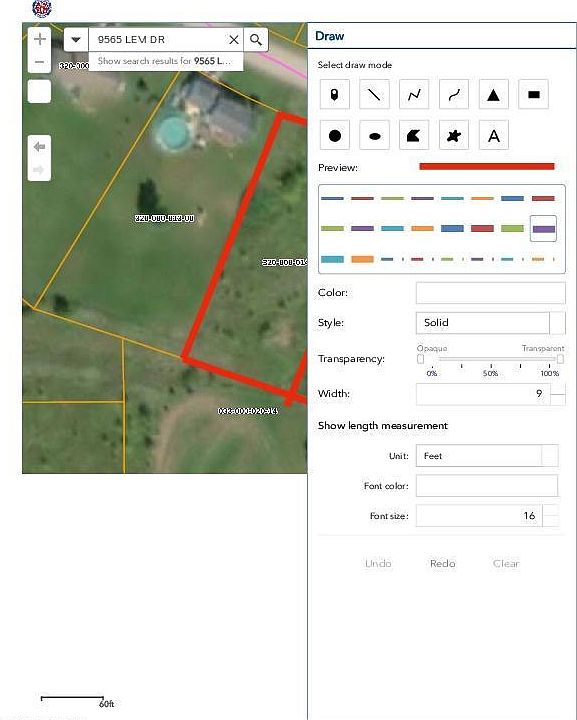This screenshot has width=577, height=720.
Task: Pick the selected purple line swatch
Action: (543, 228)
